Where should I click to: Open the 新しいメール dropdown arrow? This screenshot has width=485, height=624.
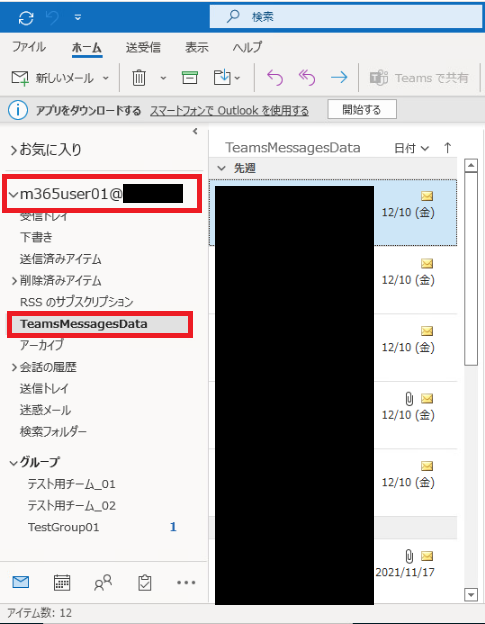pos(105,78)
